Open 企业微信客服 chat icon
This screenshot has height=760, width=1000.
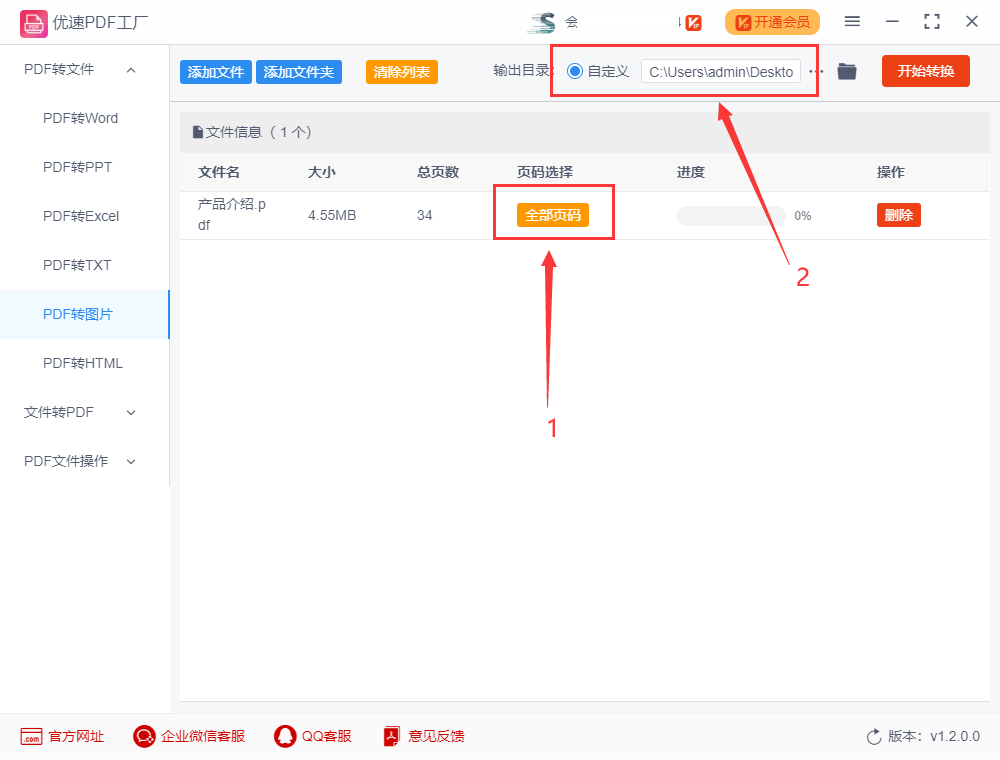point(144,736)
